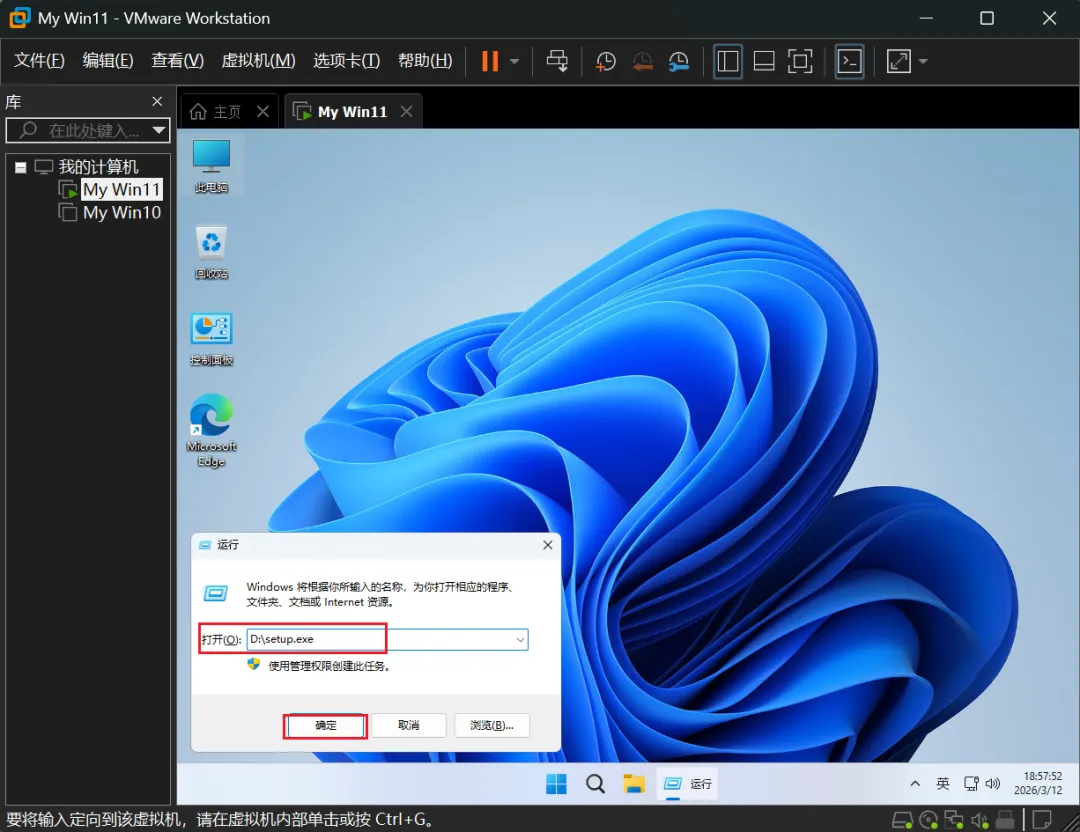
Task: Open the stretch display dropdown arrow
Action: 923,61
